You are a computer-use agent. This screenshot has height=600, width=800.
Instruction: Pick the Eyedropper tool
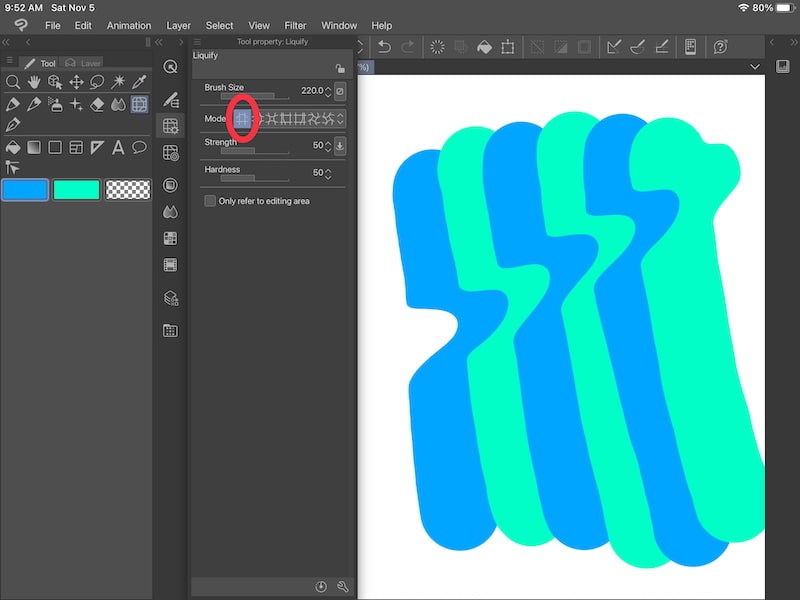click(x=139, y=82)
